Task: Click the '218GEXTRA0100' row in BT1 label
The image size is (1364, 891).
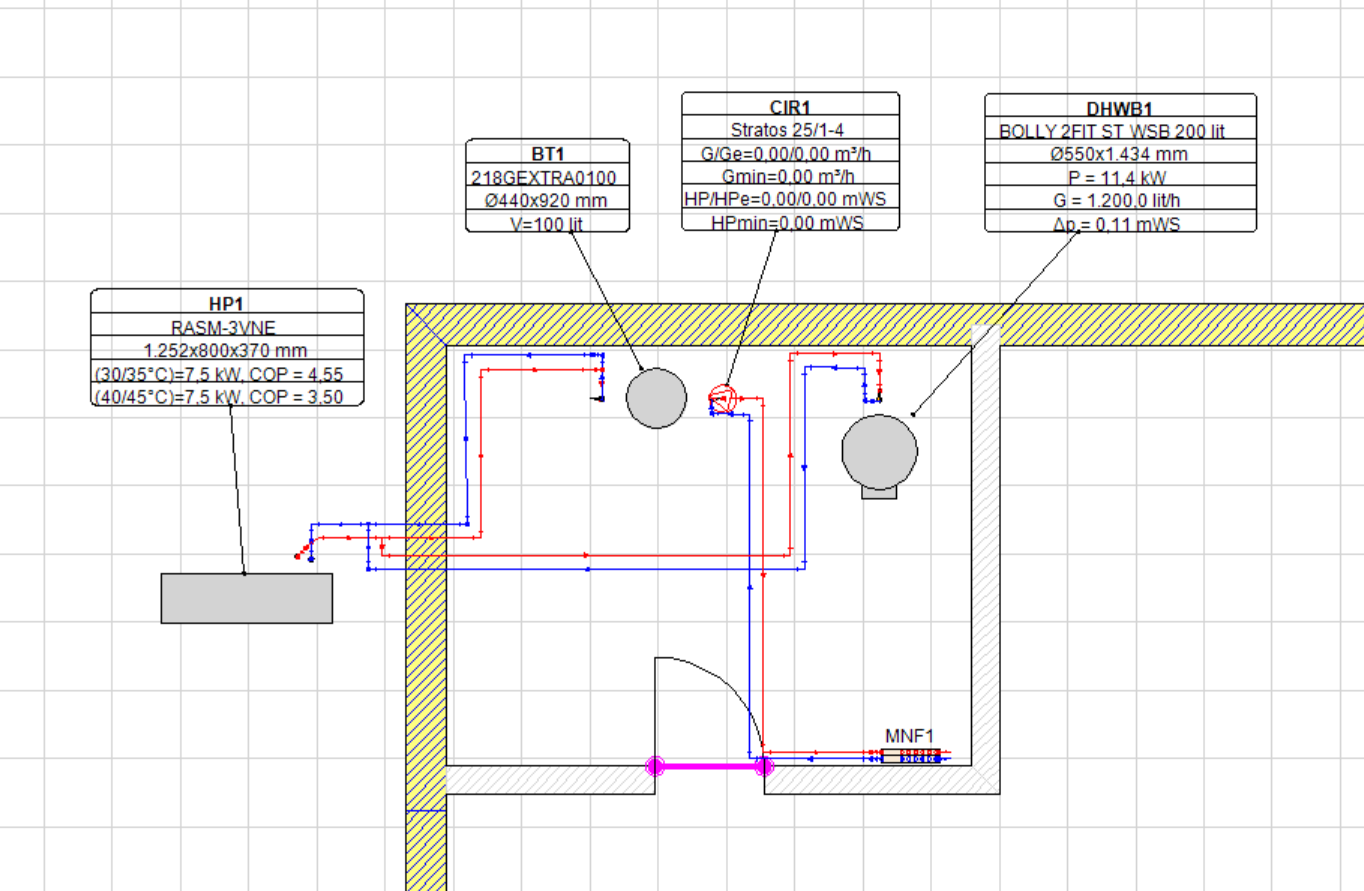Action: click(547, 177)
